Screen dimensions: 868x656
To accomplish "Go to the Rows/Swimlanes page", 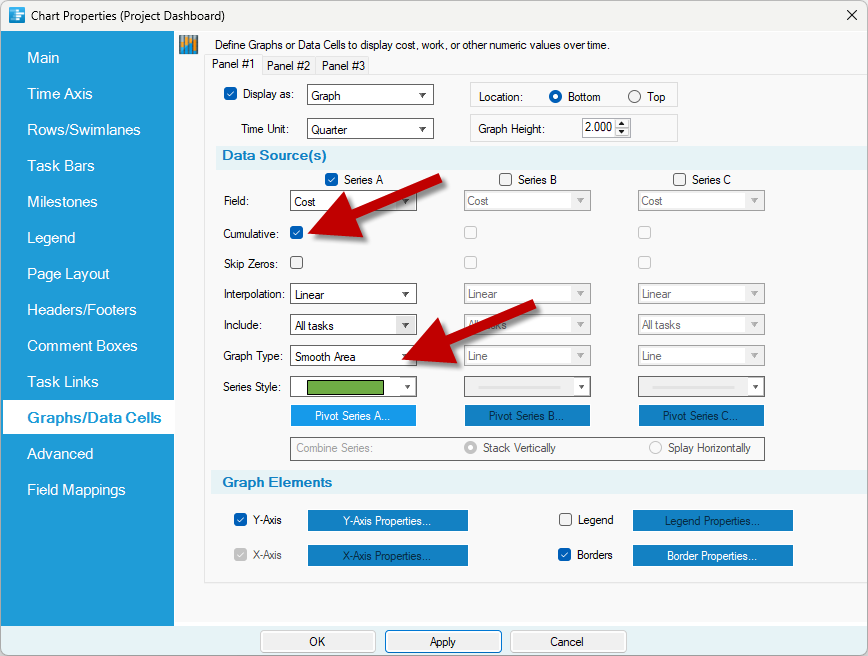I will (84, 130).
